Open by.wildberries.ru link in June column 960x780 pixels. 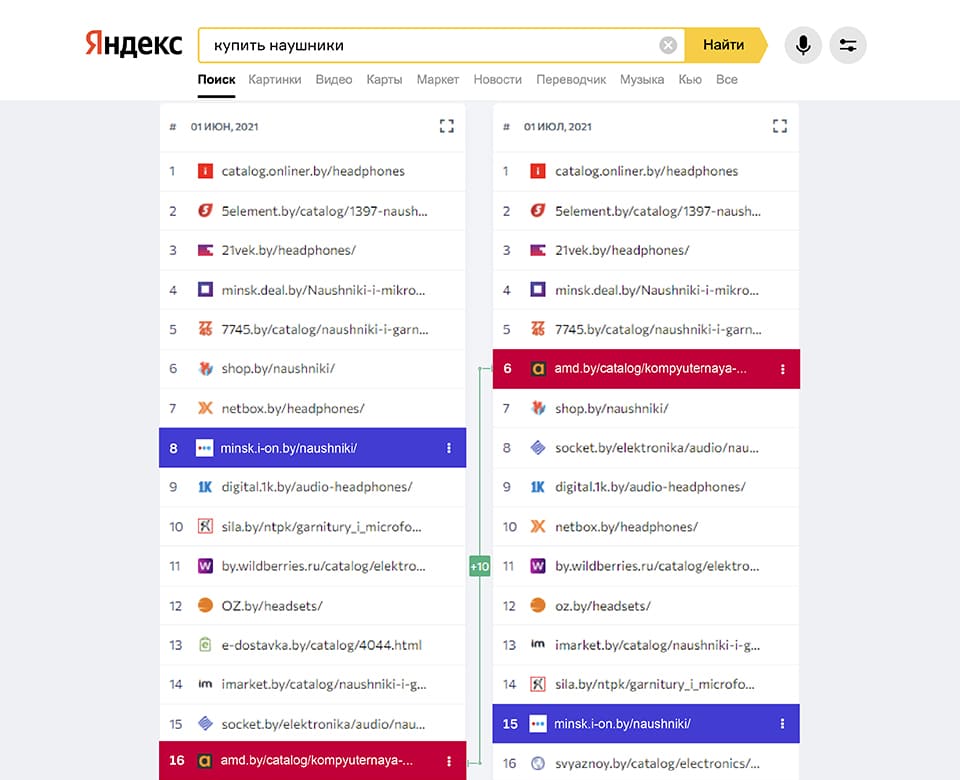click(x=323, y=566)
